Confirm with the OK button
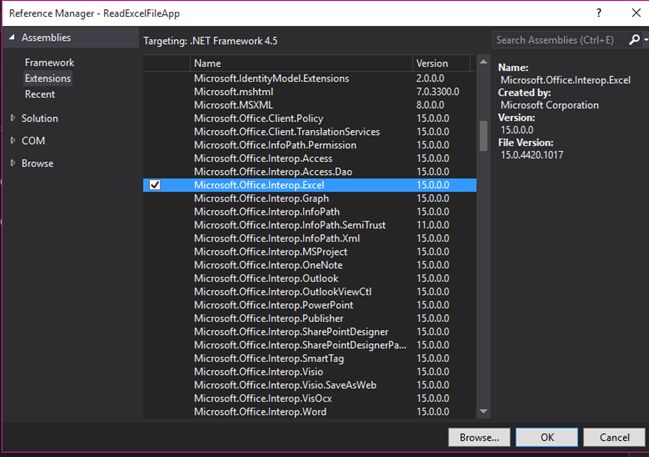649x457 pixels. (547, 437)
